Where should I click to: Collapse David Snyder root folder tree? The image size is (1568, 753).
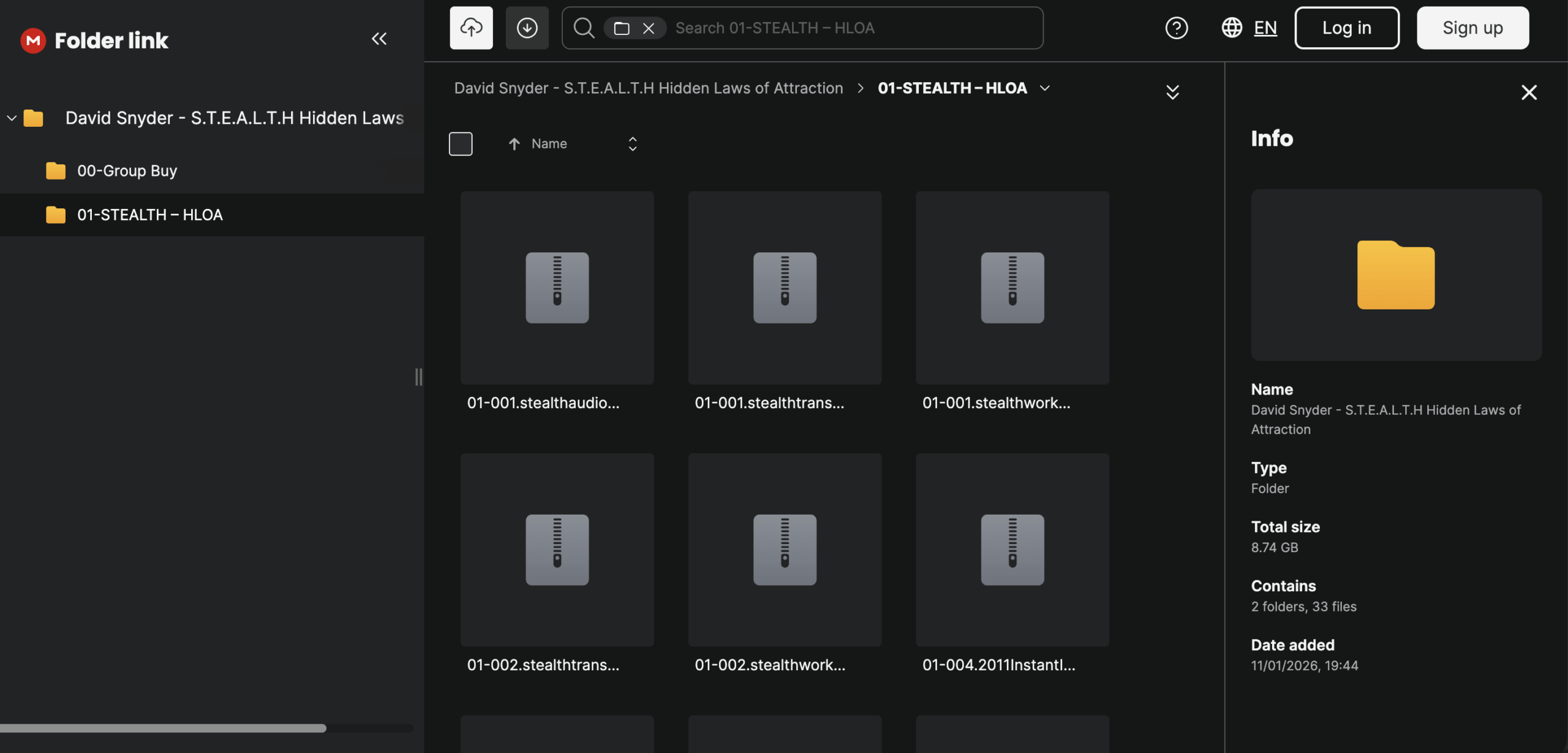click(12, 118)
